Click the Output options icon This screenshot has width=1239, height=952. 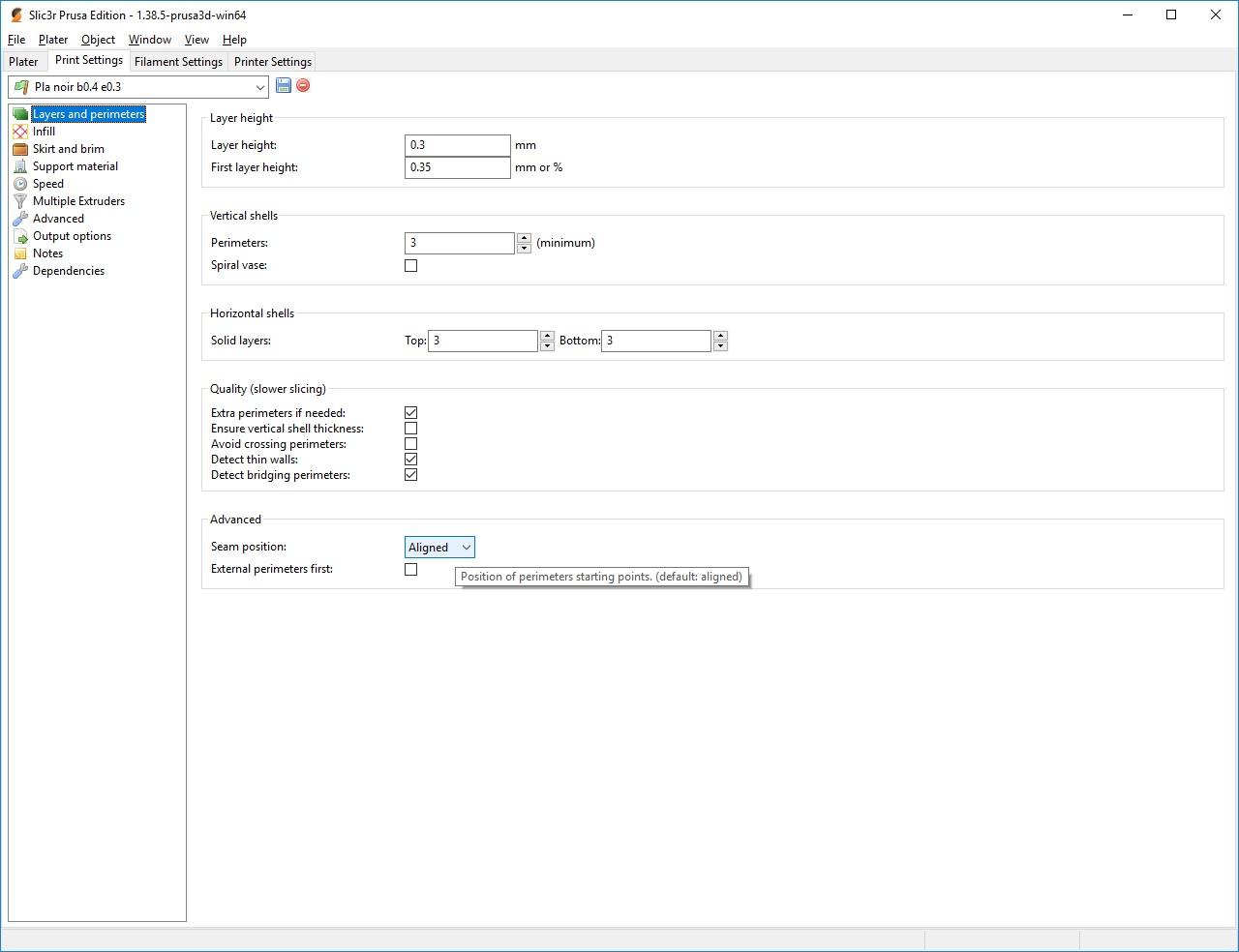tap(20, 236)
